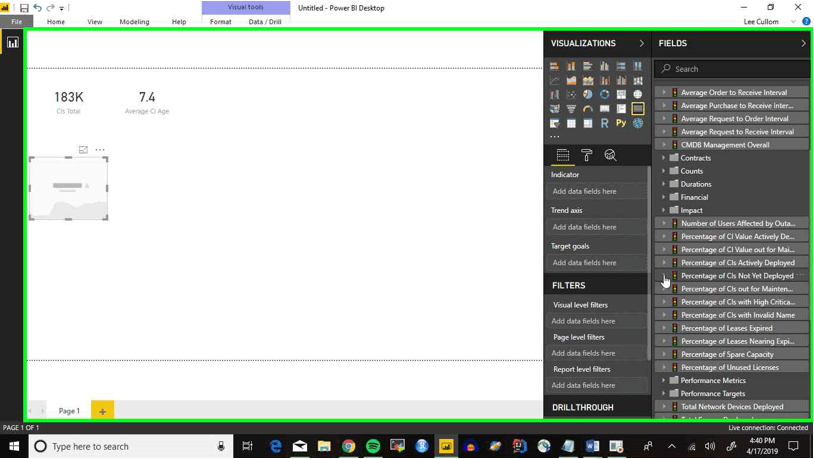Choose the R script visual

[x=604, y=124]
